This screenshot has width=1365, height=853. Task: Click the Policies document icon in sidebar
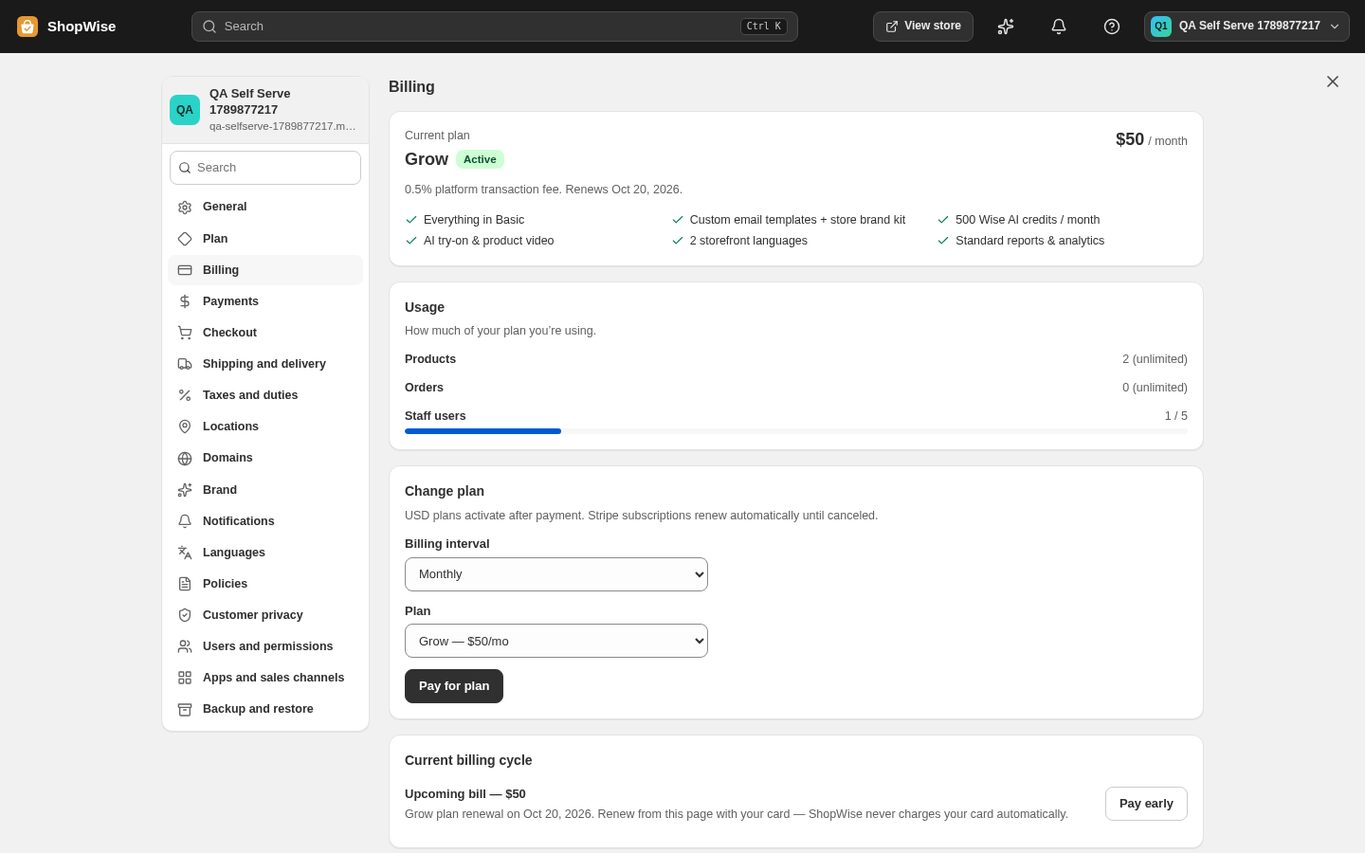[x=185, y=584]
